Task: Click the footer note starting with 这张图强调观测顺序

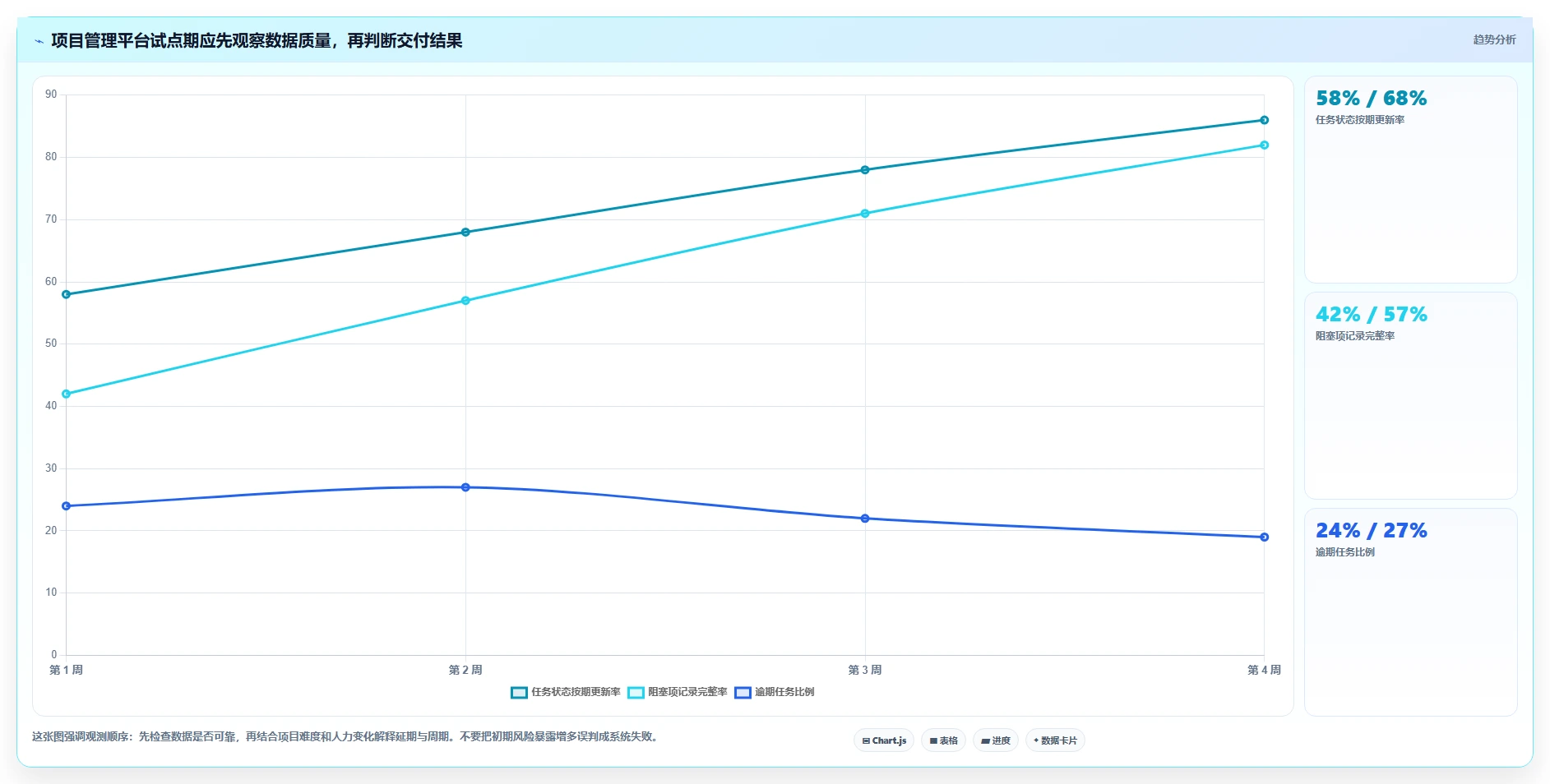Action: 346,737
